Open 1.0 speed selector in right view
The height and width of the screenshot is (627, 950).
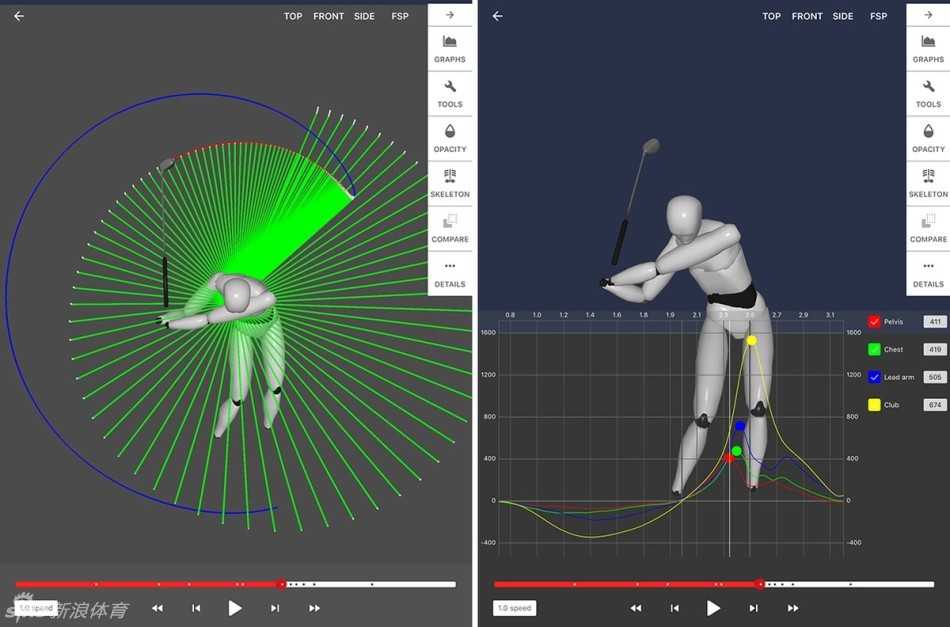tap(515, 608)
